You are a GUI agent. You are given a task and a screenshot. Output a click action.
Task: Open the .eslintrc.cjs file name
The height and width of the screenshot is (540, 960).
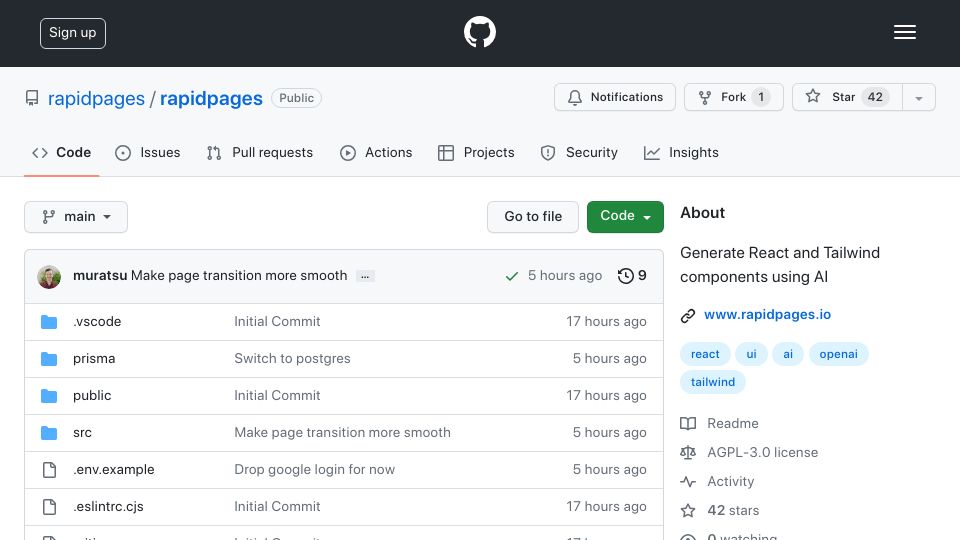point(108,507)
